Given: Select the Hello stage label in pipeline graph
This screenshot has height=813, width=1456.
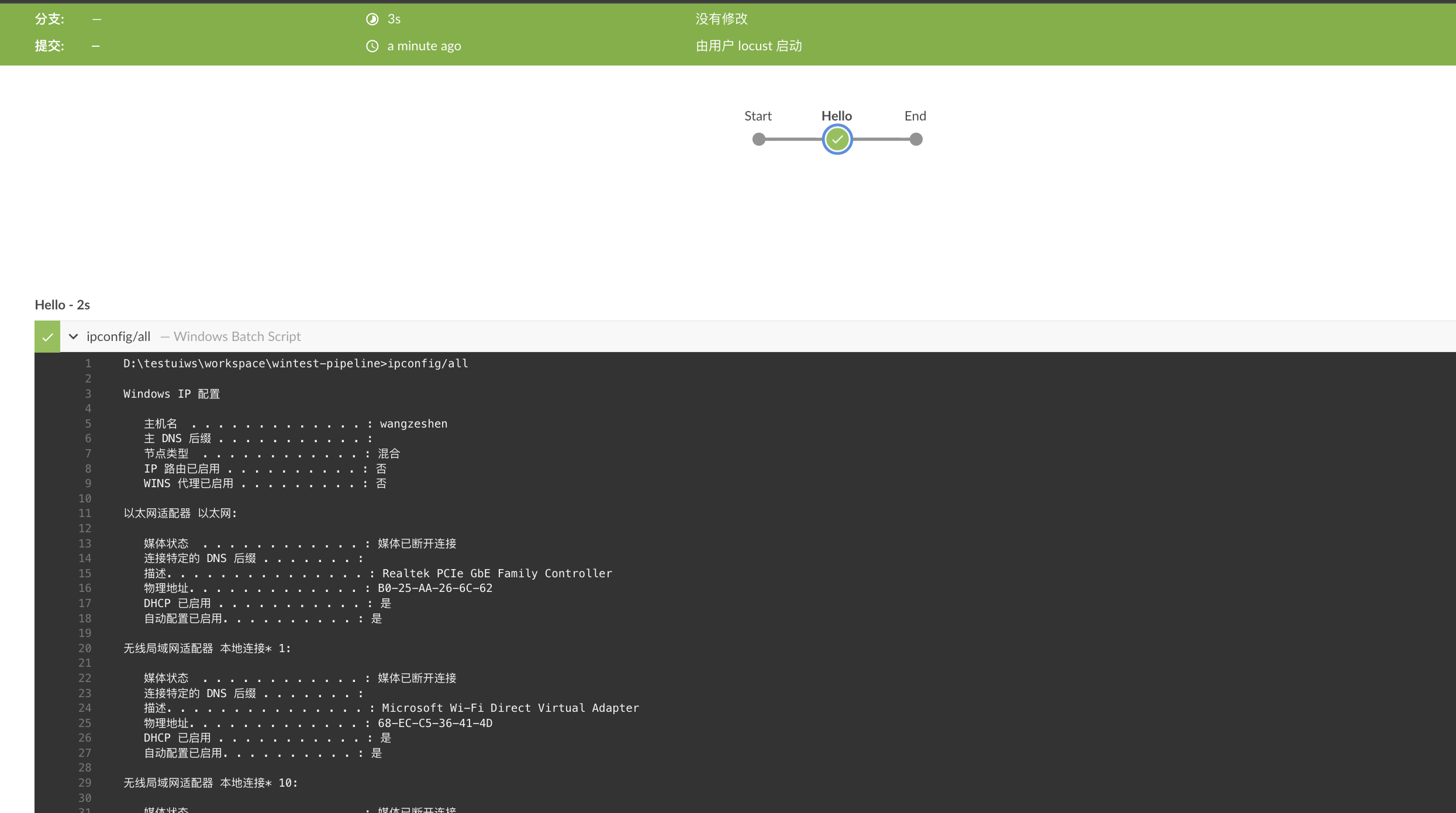Looking at the screenshot, I should tap(836, 116).
